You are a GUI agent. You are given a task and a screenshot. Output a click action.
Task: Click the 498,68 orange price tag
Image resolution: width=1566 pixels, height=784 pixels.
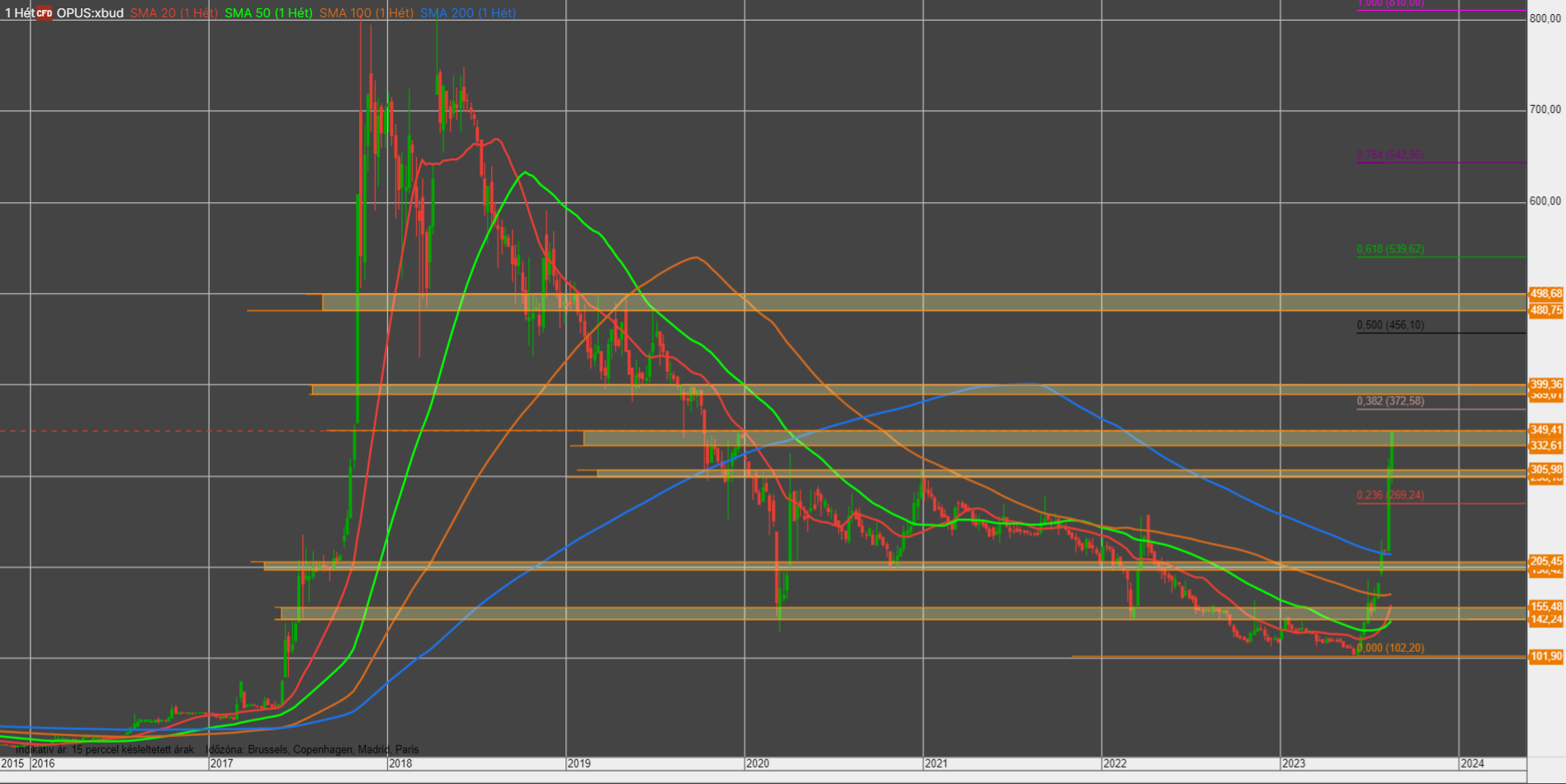click(1545, 294)
